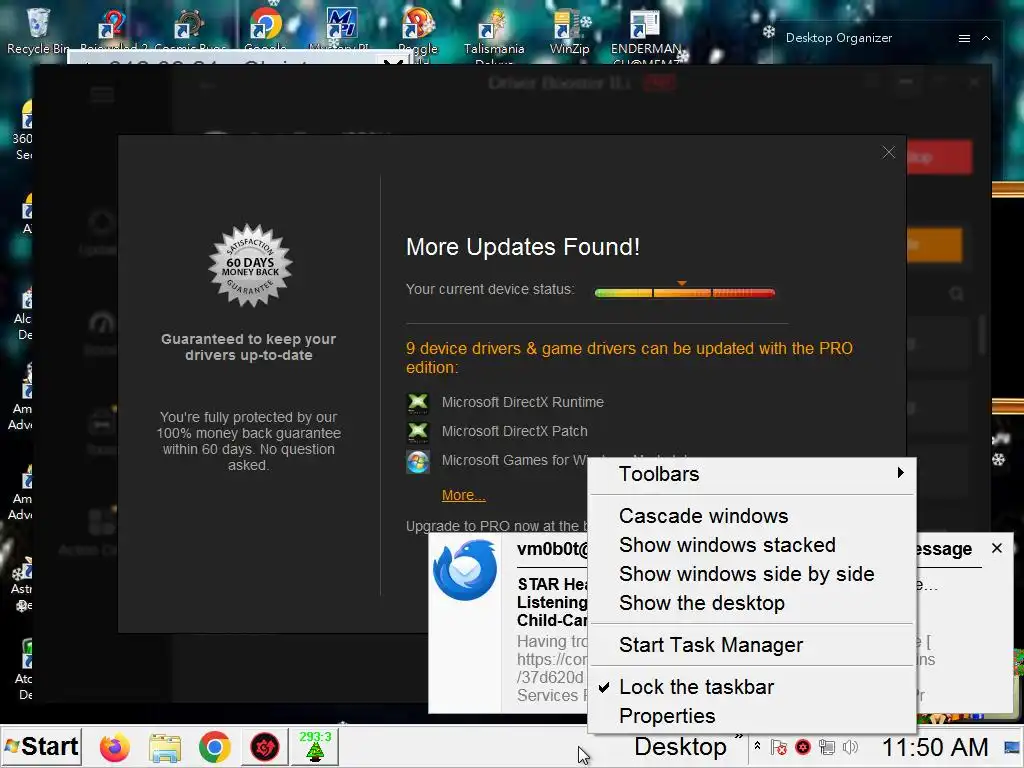Click the Desktop toolbar label
Image resolution: width=1024 pixels, height=768 pixels.
coord(680,746)
